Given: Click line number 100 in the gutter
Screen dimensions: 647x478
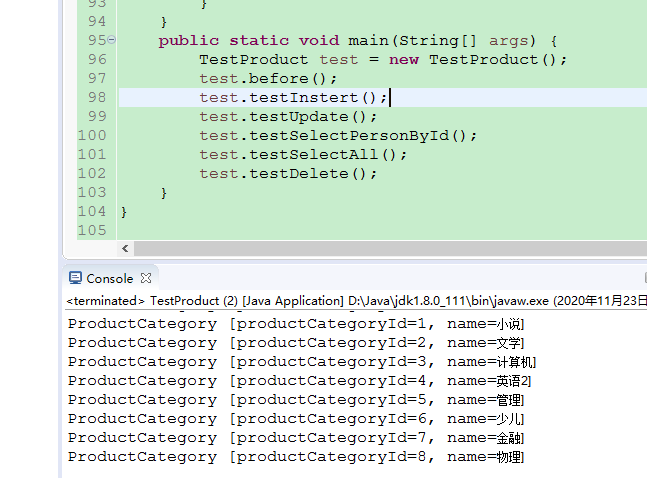Looking at the screenshot, I should click(x=92, y=135).
